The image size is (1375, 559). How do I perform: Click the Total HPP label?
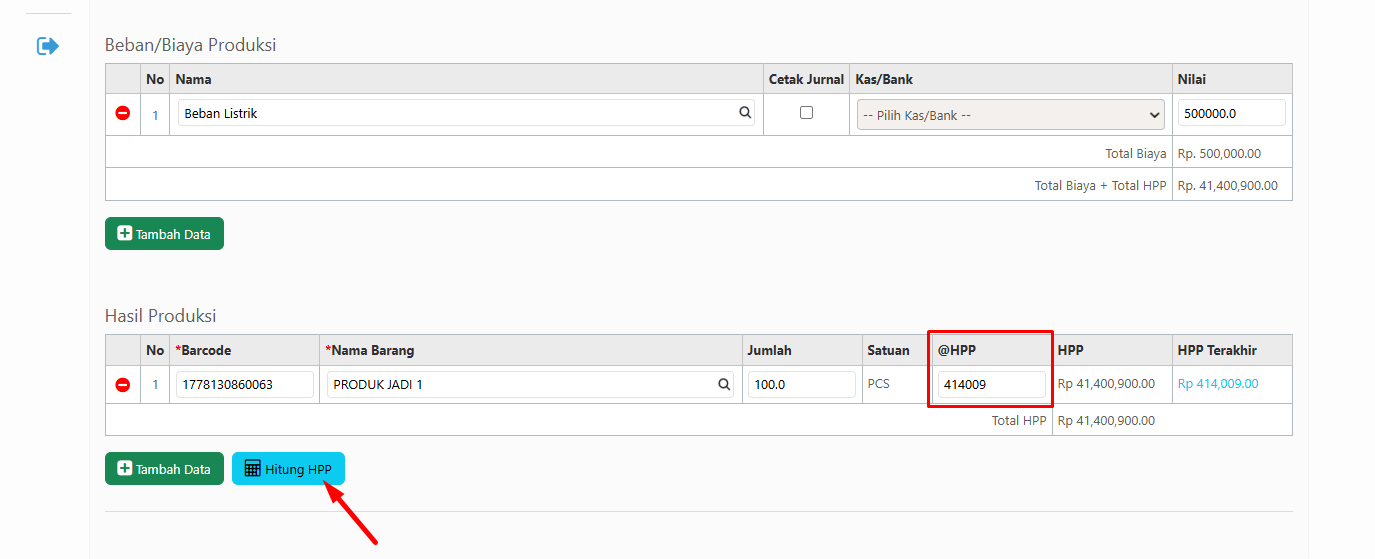(x=1019, y=421)
